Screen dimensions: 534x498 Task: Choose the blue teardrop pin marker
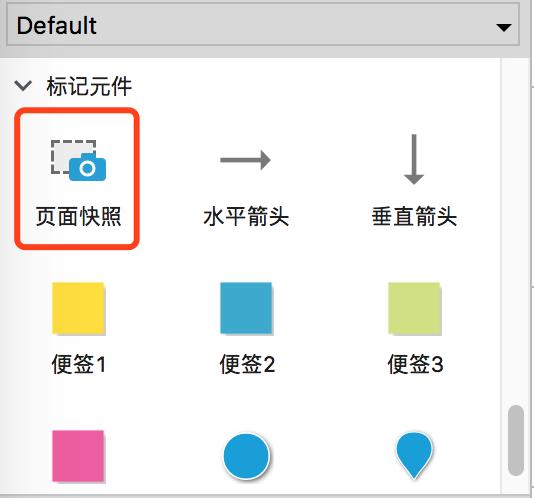pyautogui.click(x=414, y=456)
